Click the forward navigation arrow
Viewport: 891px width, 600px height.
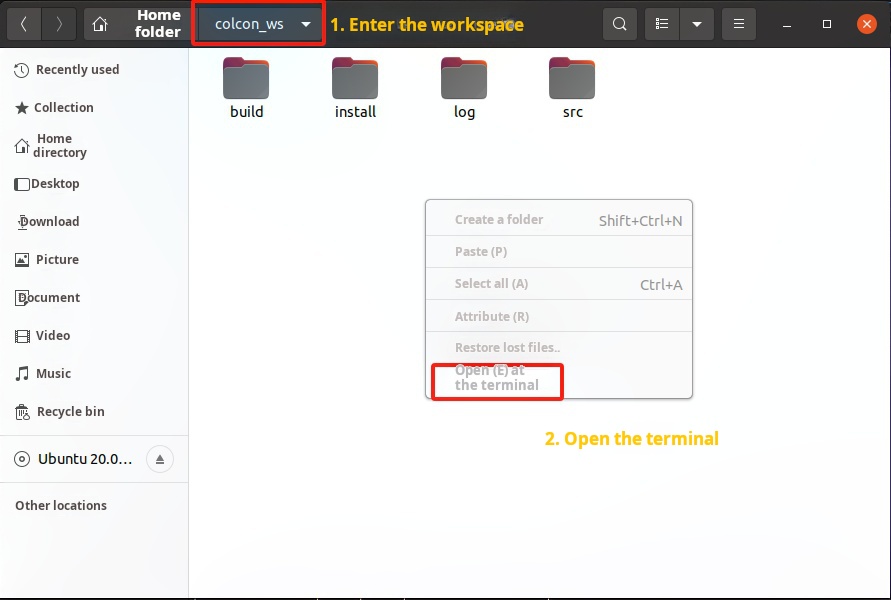(x=59, y=24)
